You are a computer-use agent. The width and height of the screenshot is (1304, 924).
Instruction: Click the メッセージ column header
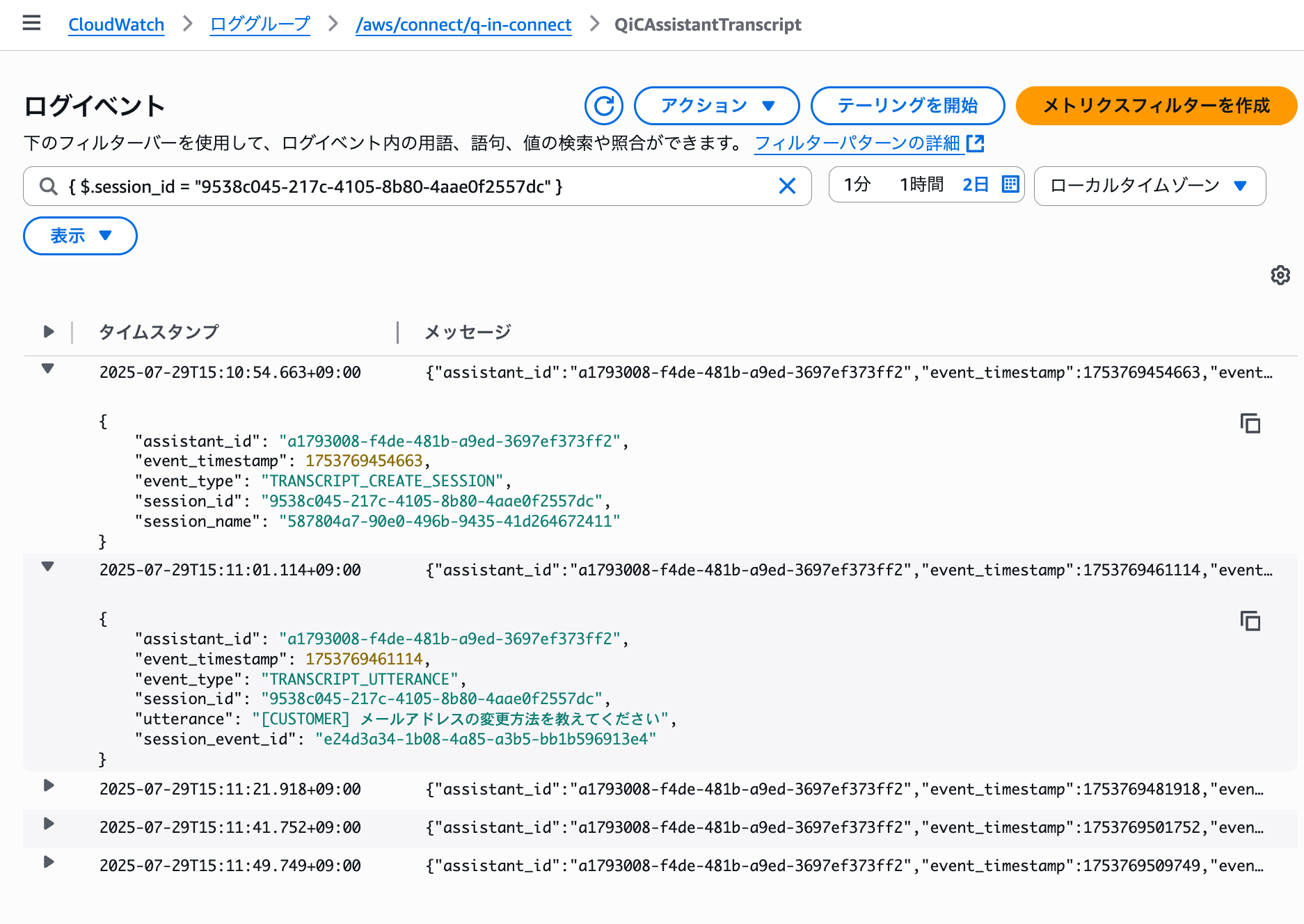468,332
